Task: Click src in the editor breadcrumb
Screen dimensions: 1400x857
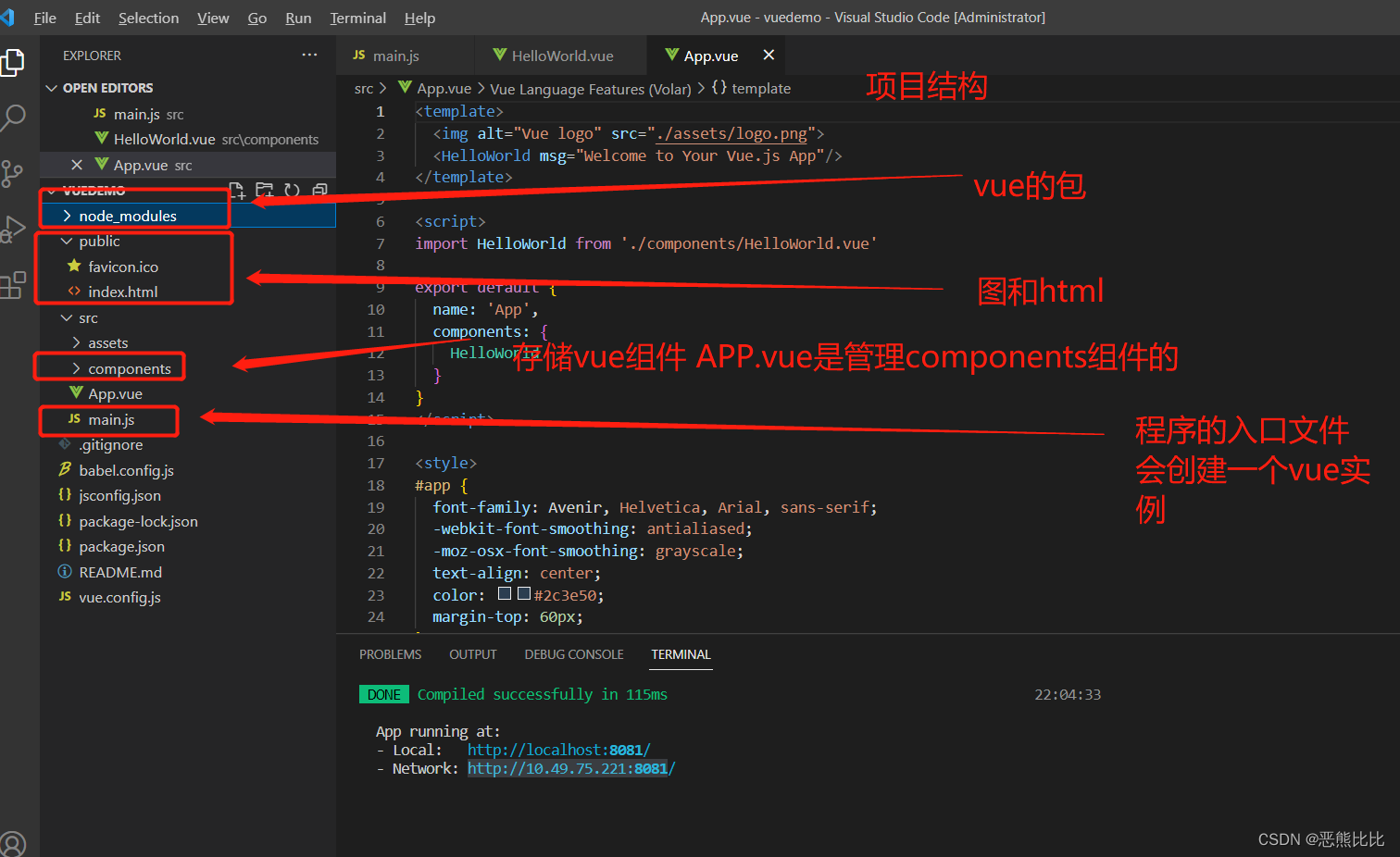Action: tap(363, 89)
